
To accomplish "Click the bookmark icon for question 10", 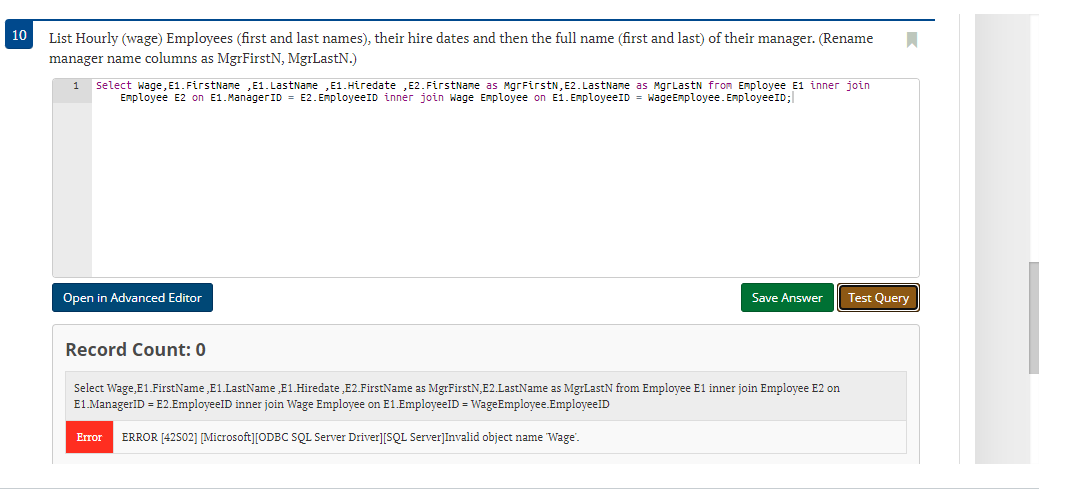I will [x=912, y=39].
